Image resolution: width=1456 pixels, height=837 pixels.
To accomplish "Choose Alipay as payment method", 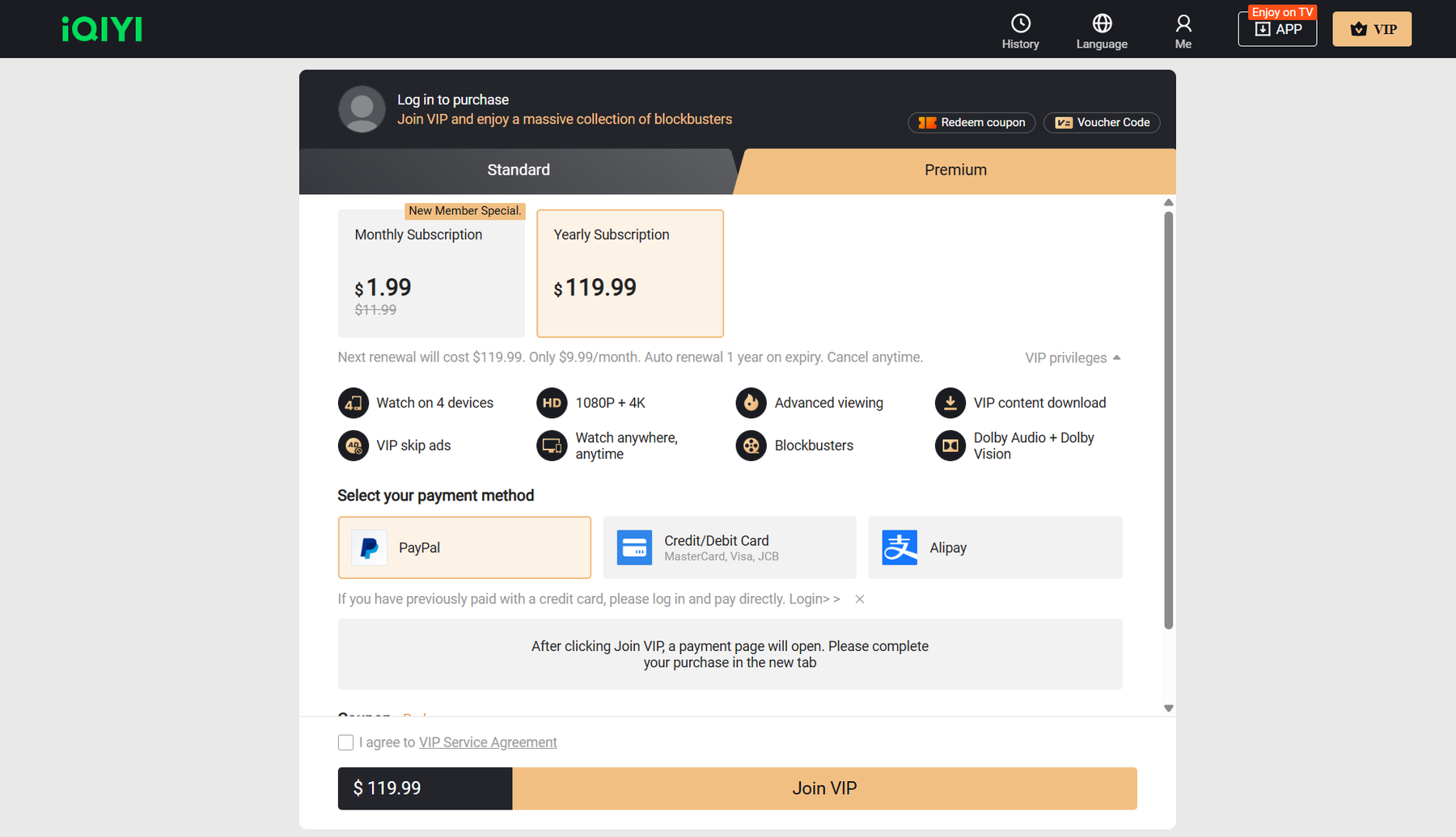I will [x=995, y=547].
